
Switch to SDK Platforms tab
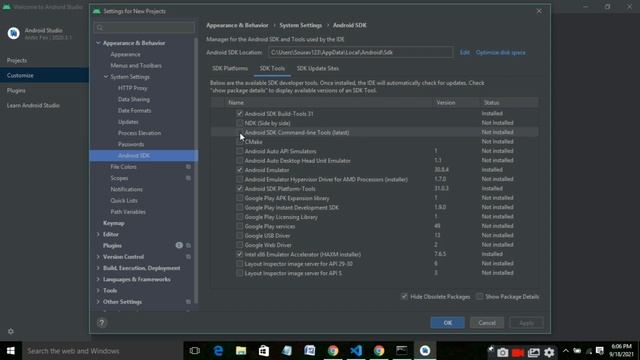point(230,68)
